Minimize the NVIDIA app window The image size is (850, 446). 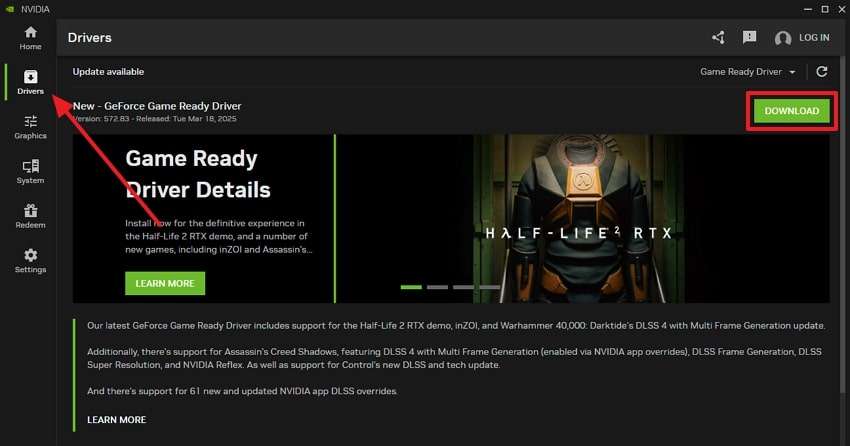(x=808, y=9)
